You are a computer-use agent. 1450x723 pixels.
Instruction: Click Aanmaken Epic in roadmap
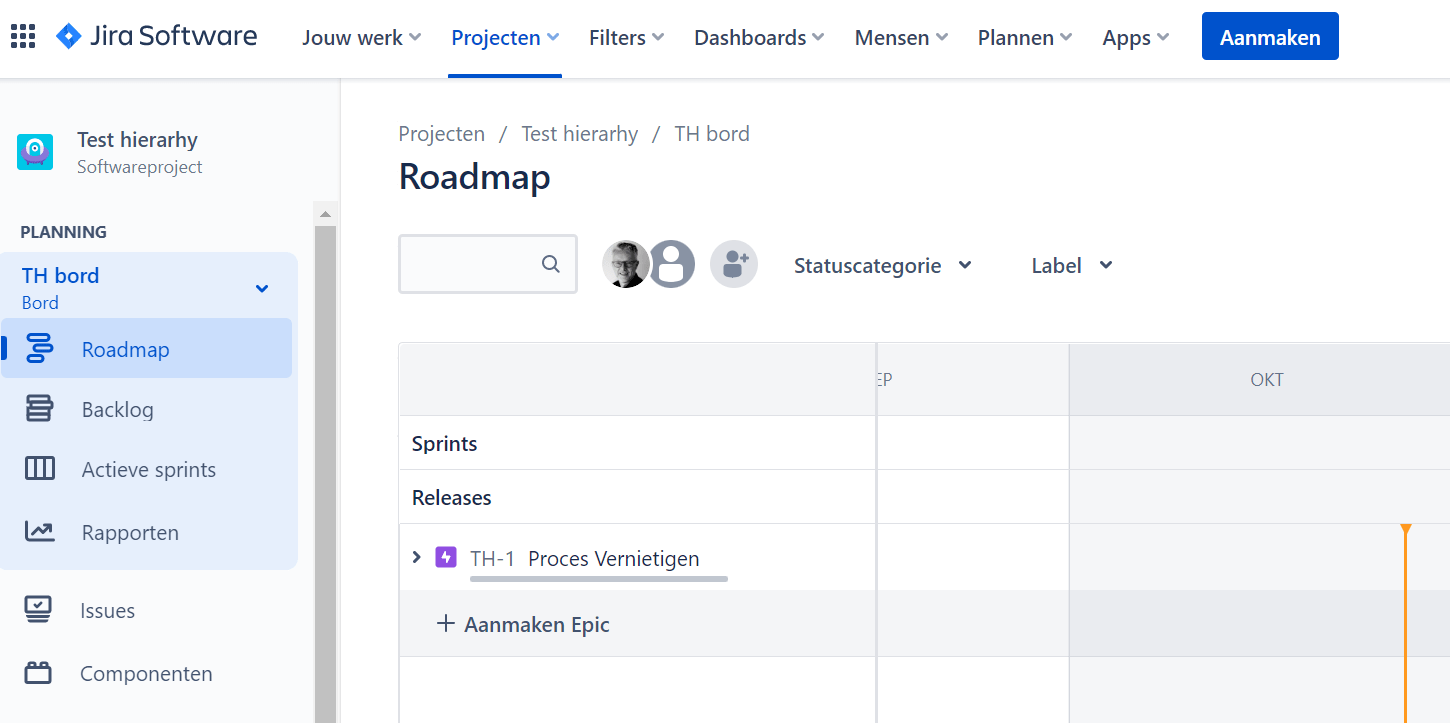click(x=523, y=625)
